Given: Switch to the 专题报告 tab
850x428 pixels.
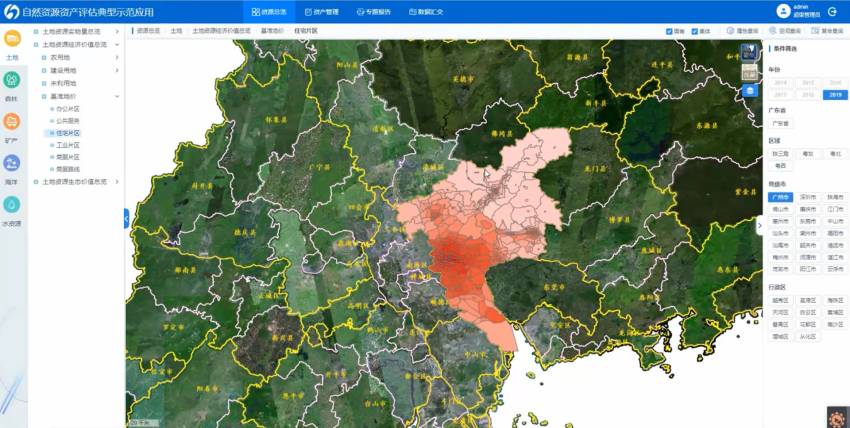Looking at the screenshot, I should [373, 12].
